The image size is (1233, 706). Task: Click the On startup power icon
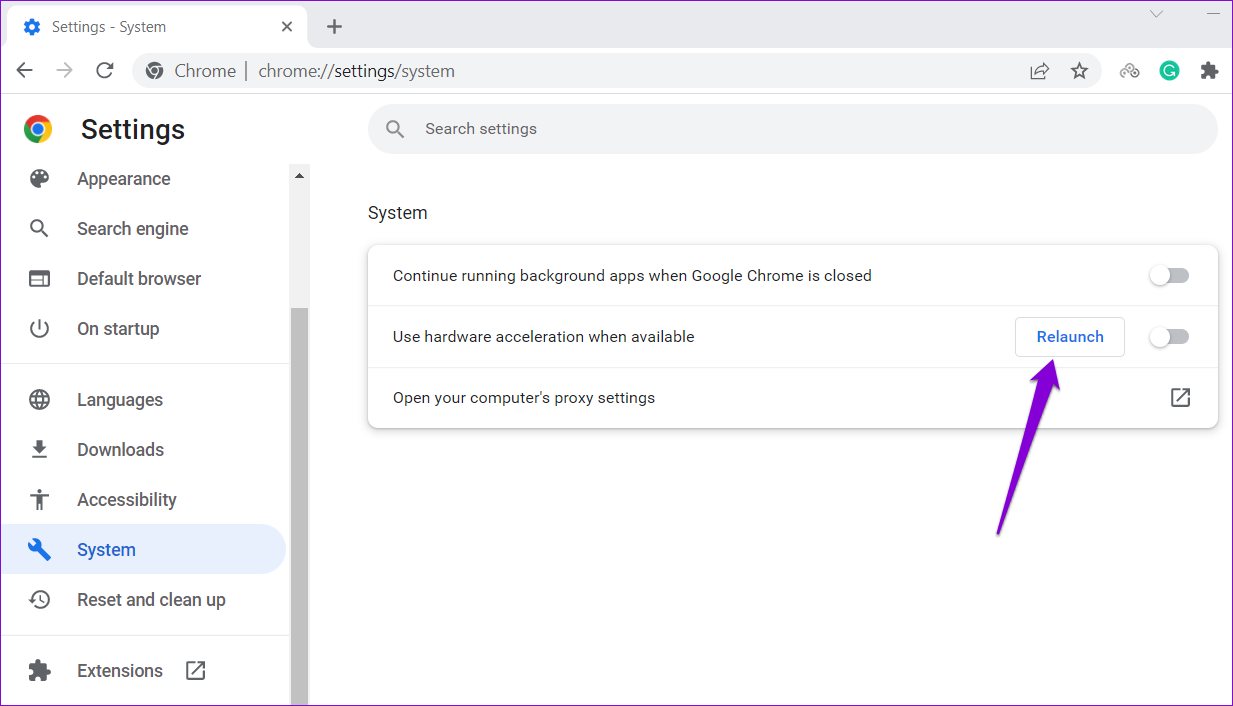click(39, 329)
